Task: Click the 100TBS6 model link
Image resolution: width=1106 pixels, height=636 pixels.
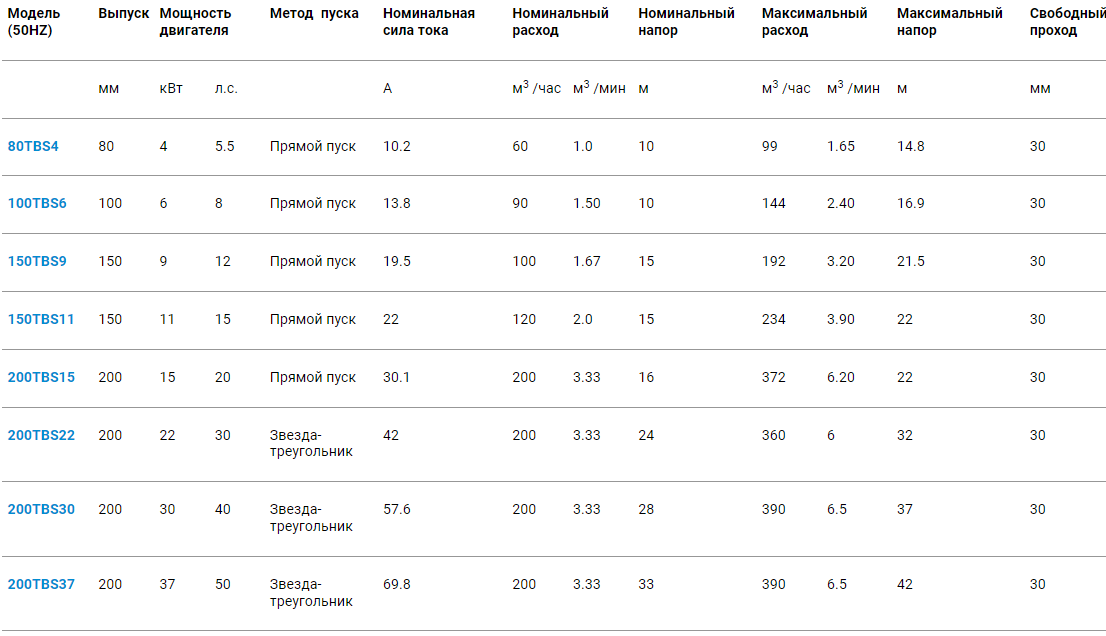Action: click(x=37, y=204)
